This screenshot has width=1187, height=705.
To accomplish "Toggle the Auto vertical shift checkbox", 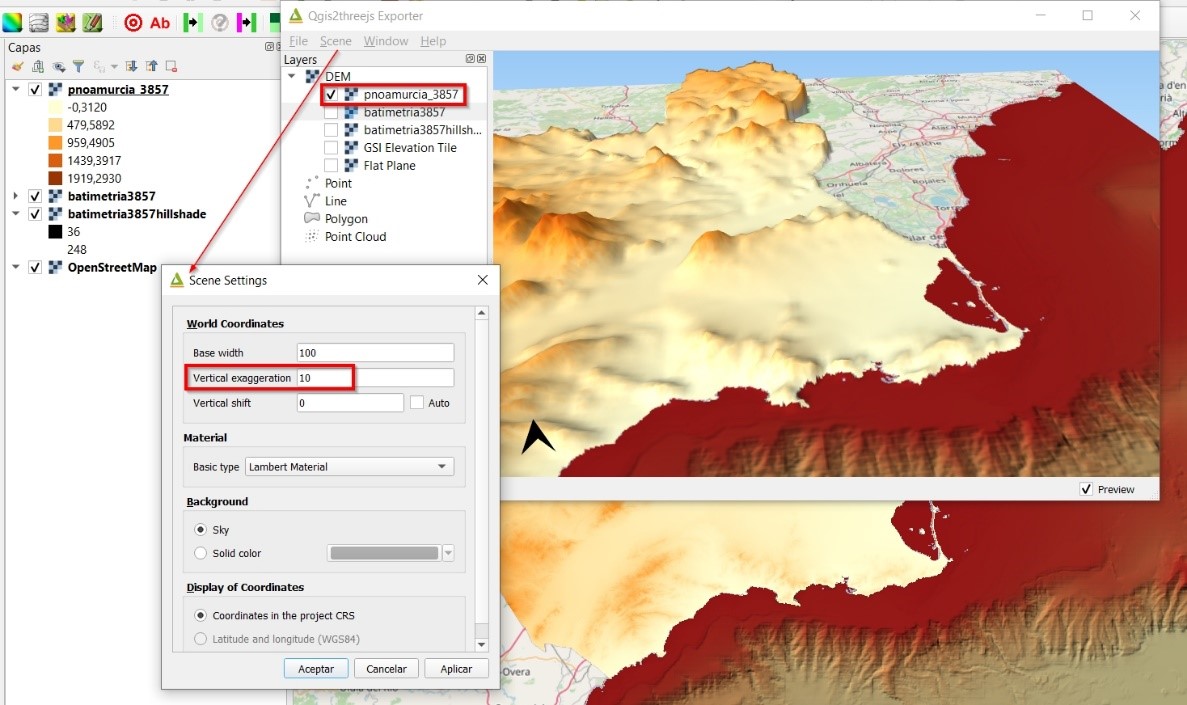I will (x=417, y=403).
